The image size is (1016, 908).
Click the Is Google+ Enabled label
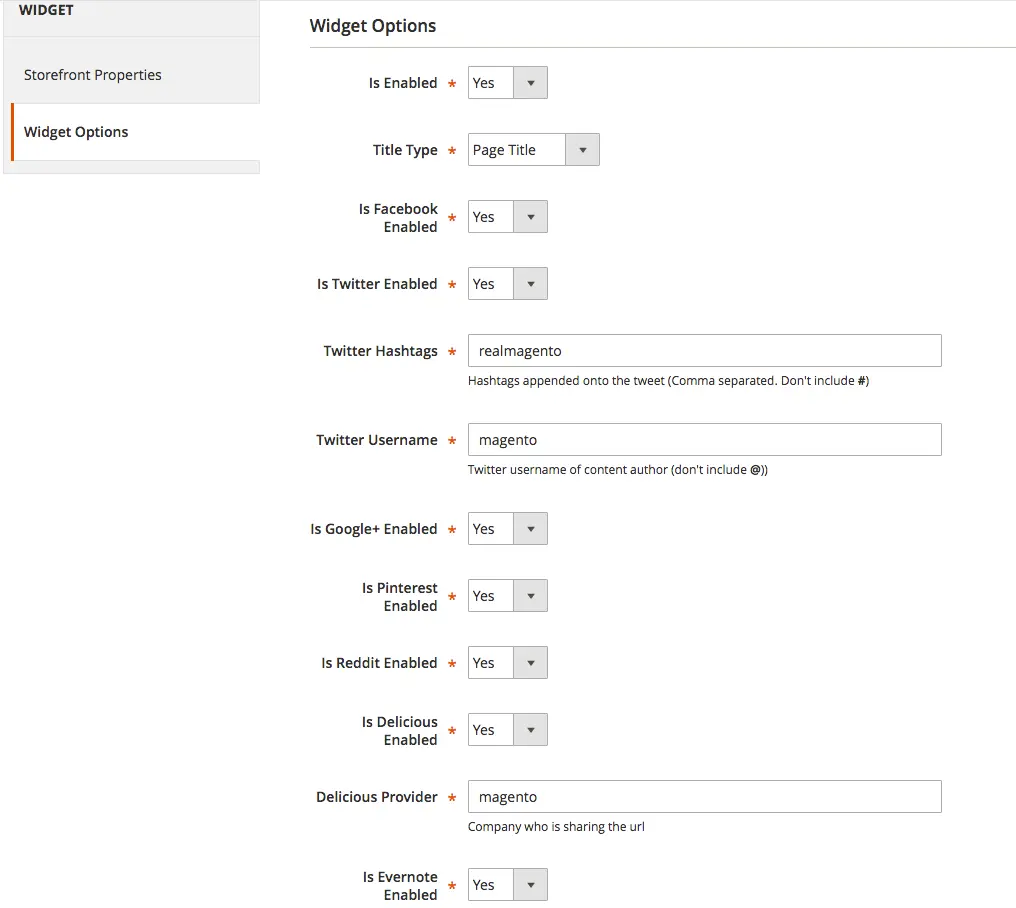point(374,529)
